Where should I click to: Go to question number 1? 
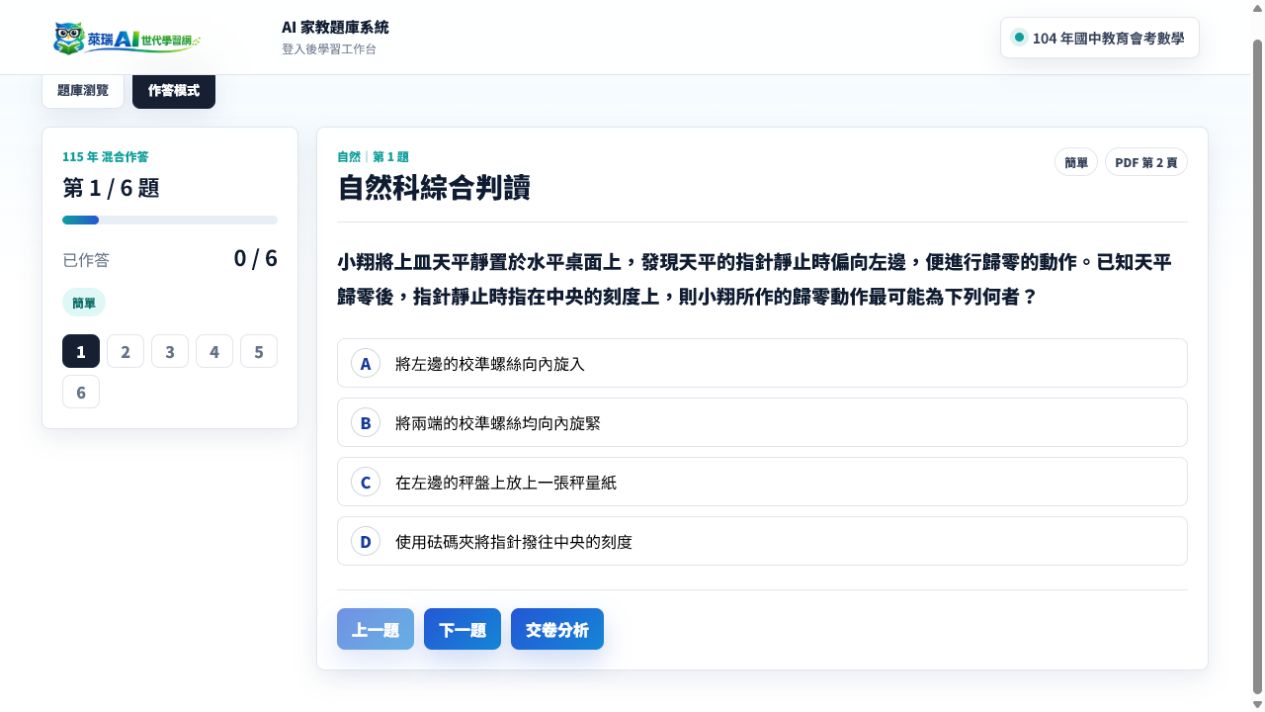81,351
